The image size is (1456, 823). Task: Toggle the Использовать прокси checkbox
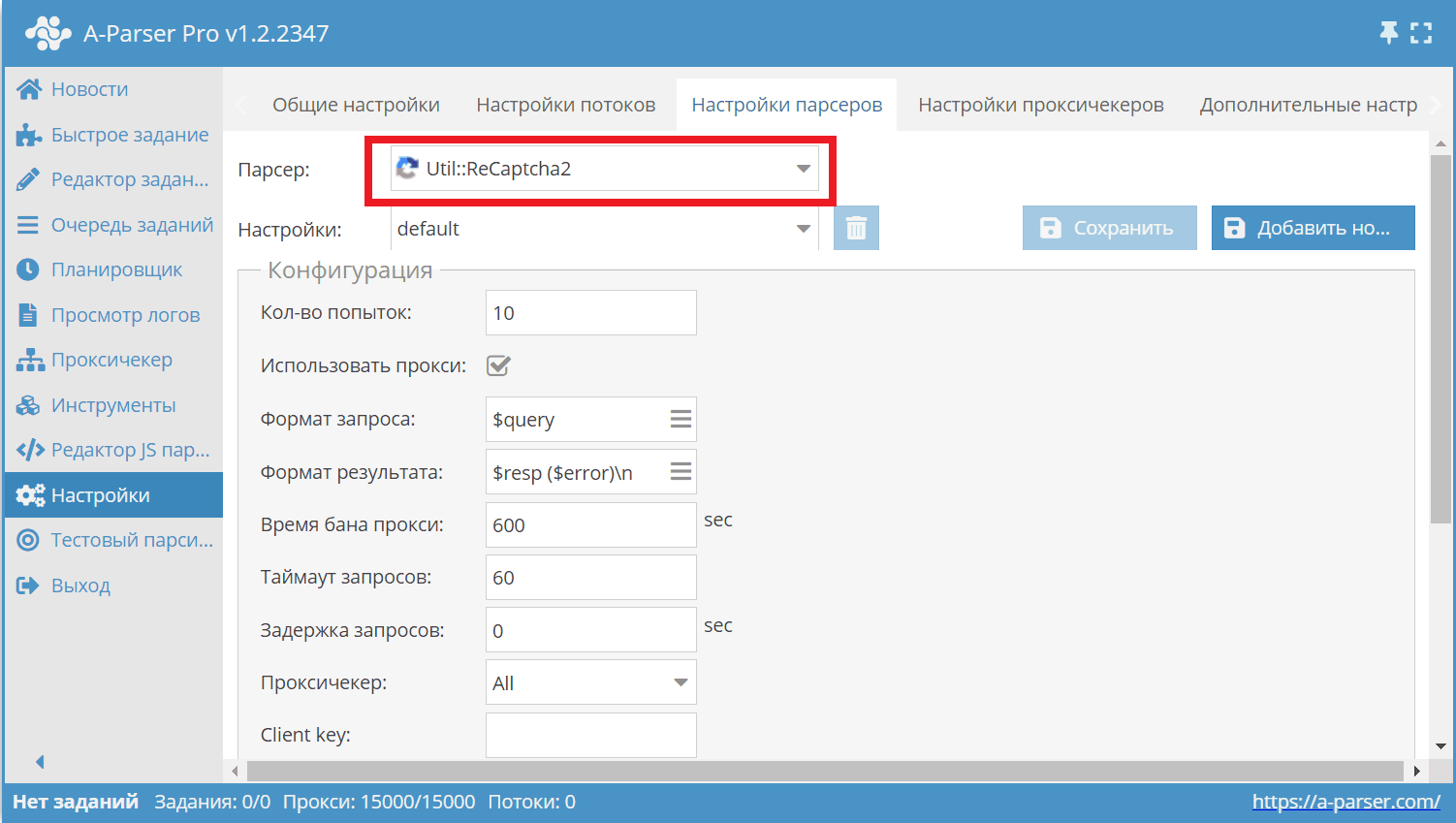pyautogui.click(x=498, y=365)
